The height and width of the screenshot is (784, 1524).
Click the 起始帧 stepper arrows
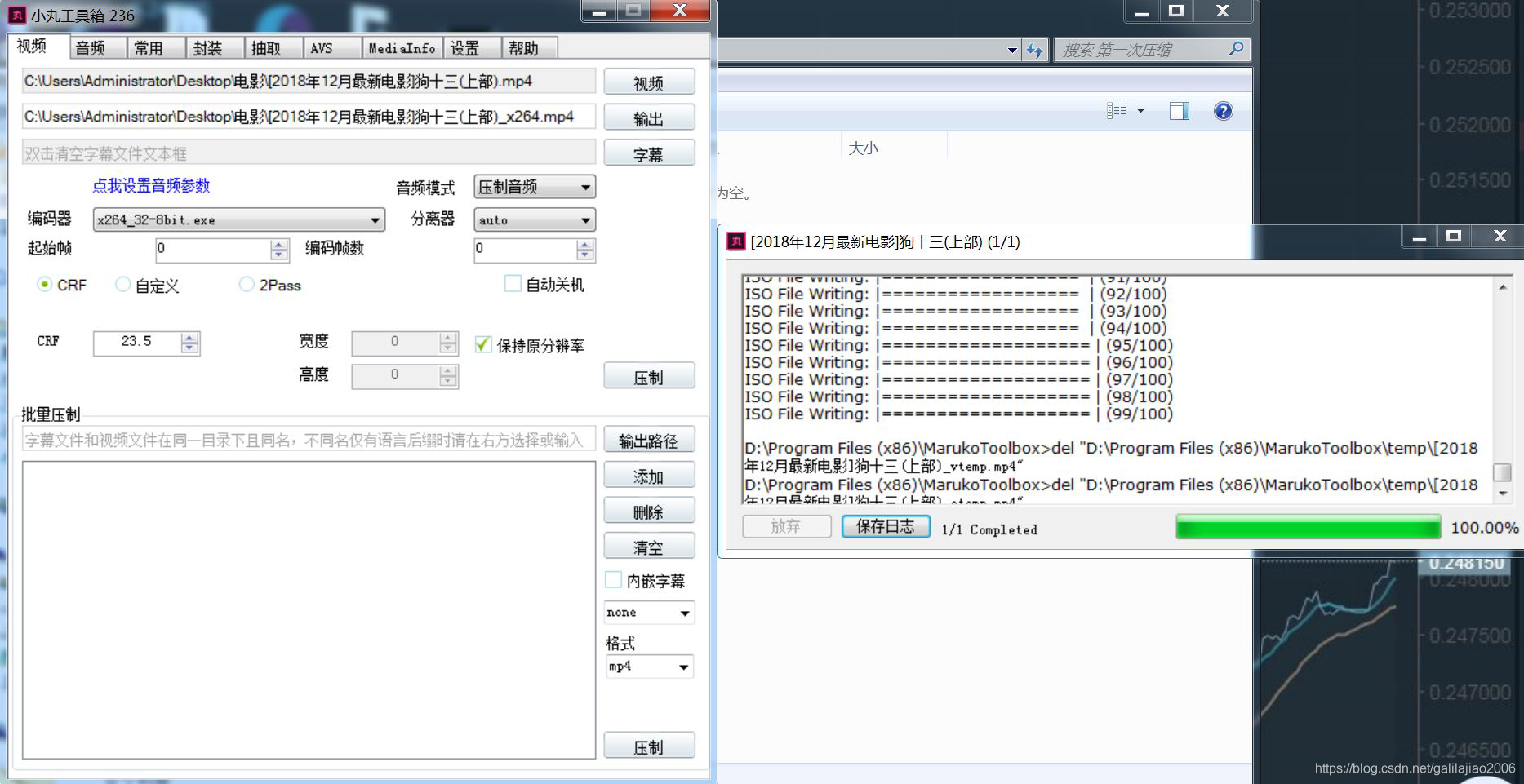point(279,250)
